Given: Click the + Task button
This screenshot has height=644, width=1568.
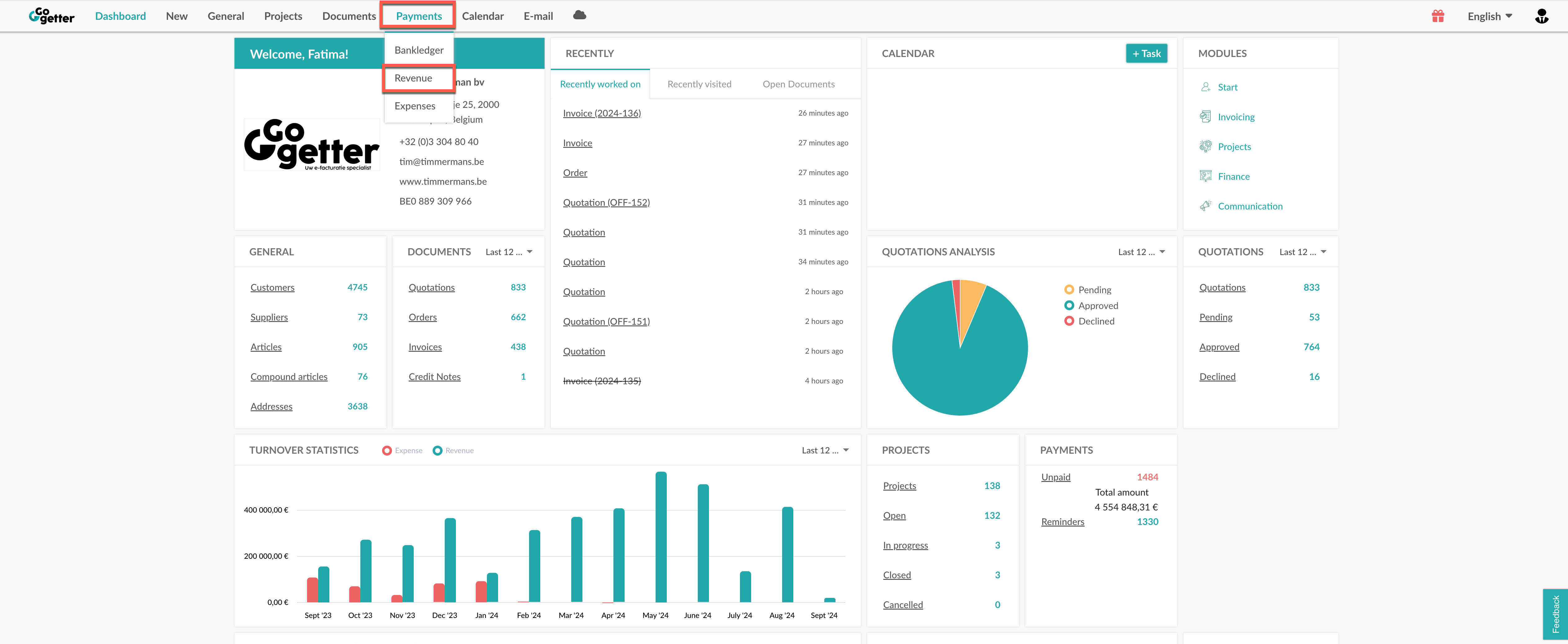Looking at the screenshot, I should pos(1146,54).
